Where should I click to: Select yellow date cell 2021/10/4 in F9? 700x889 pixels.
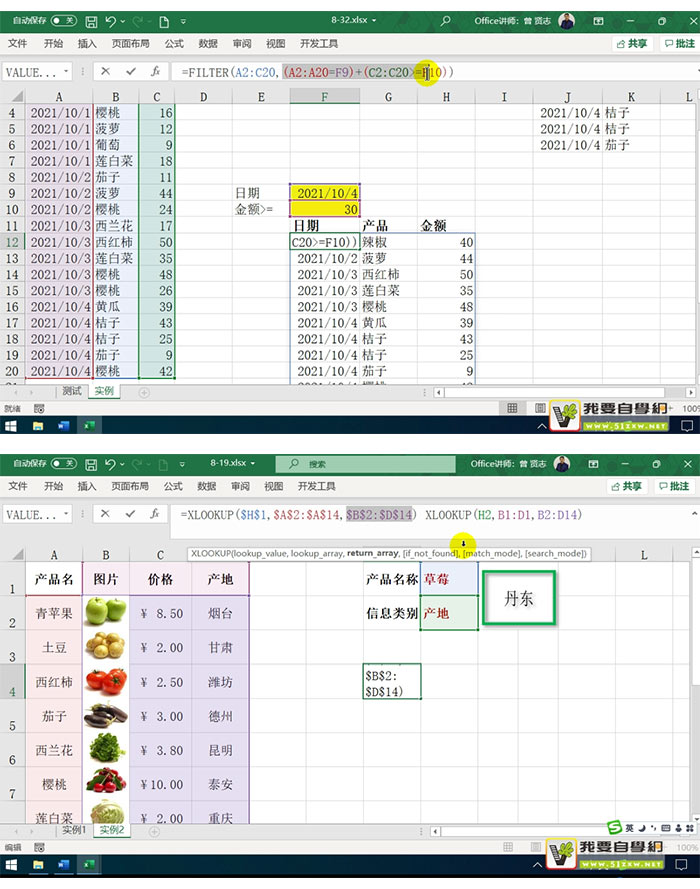tap(325, 193)
